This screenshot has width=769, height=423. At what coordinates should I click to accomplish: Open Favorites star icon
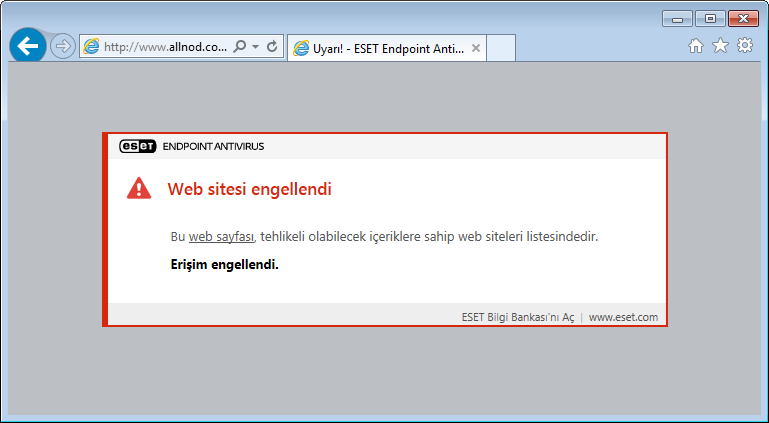pyautogui.click(x=720, y=46)
